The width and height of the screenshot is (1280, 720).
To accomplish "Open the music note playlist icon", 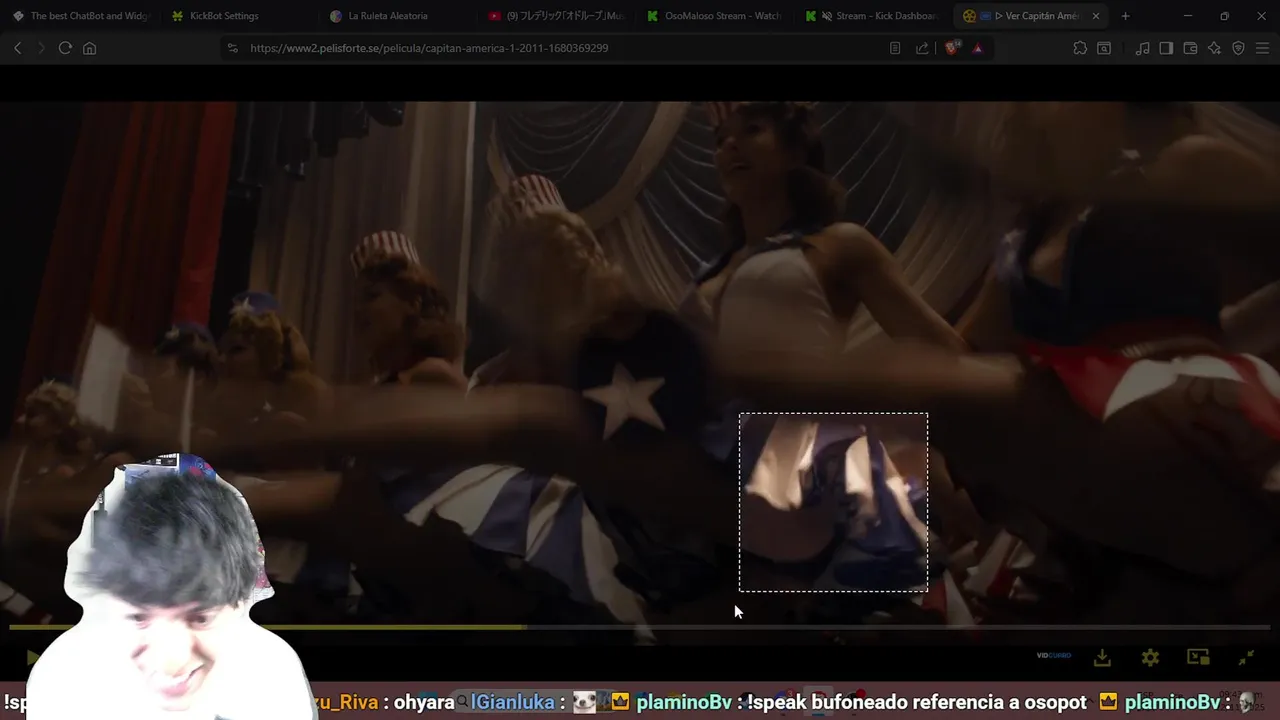I will [1142, 48].
